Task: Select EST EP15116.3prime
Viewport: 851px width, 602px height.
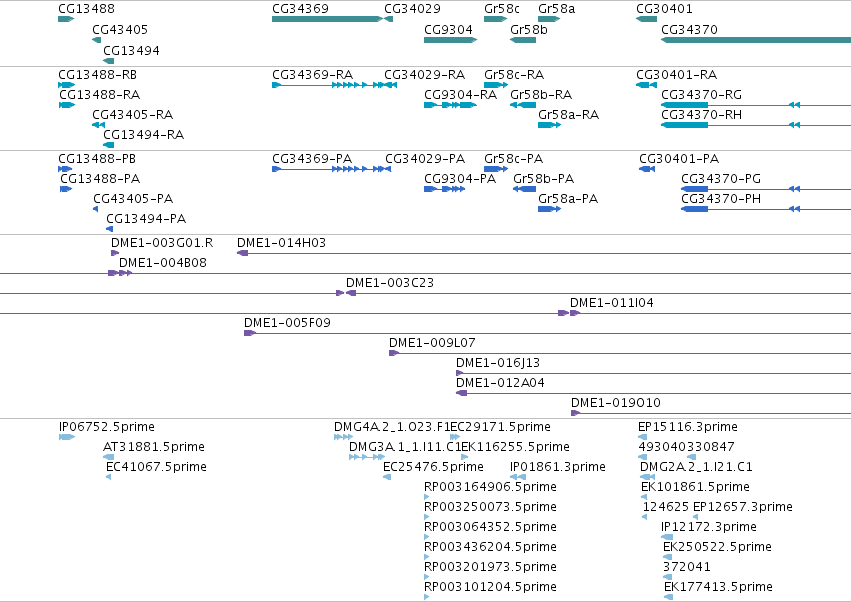Action: (688, 427)
